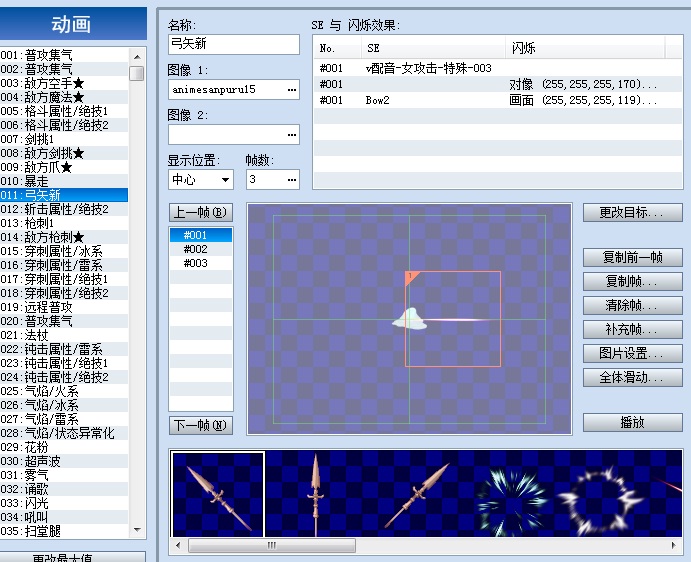Click the animation list scroll up arrow
This screenshot has height=562, width=691.
click(x=137, y=57)
